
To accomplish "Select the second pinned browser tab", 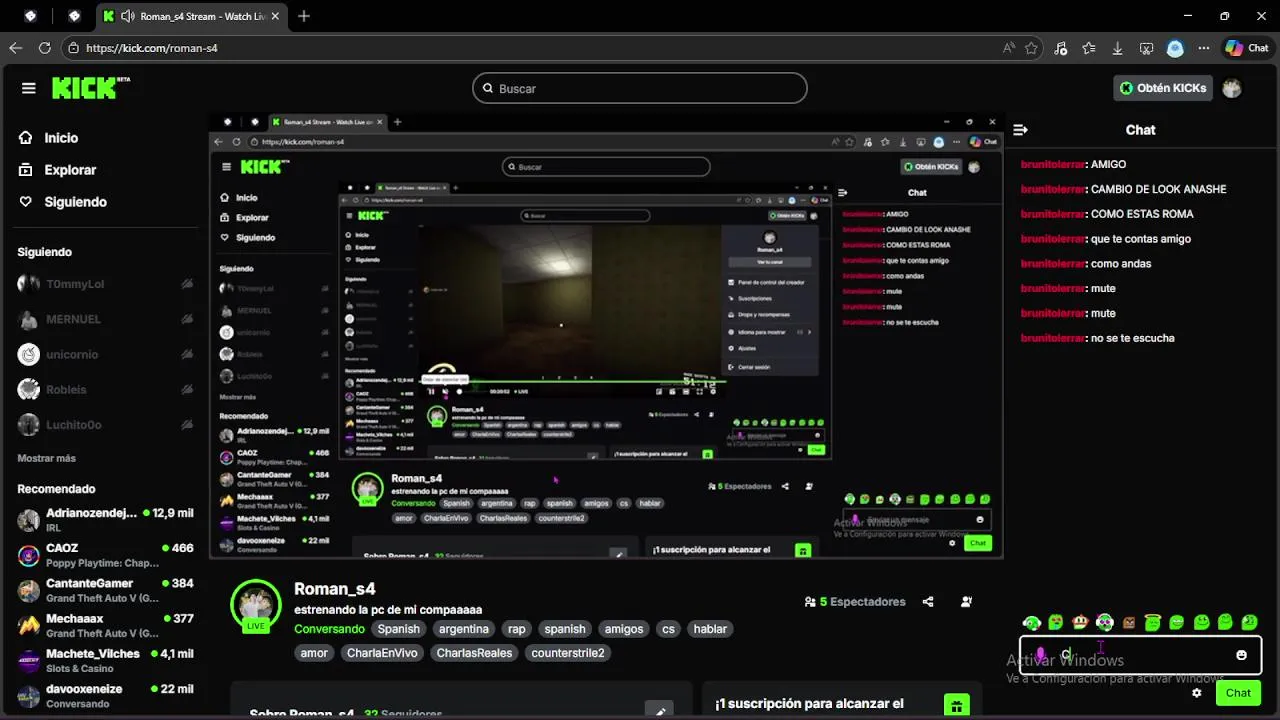I will 74,16.
